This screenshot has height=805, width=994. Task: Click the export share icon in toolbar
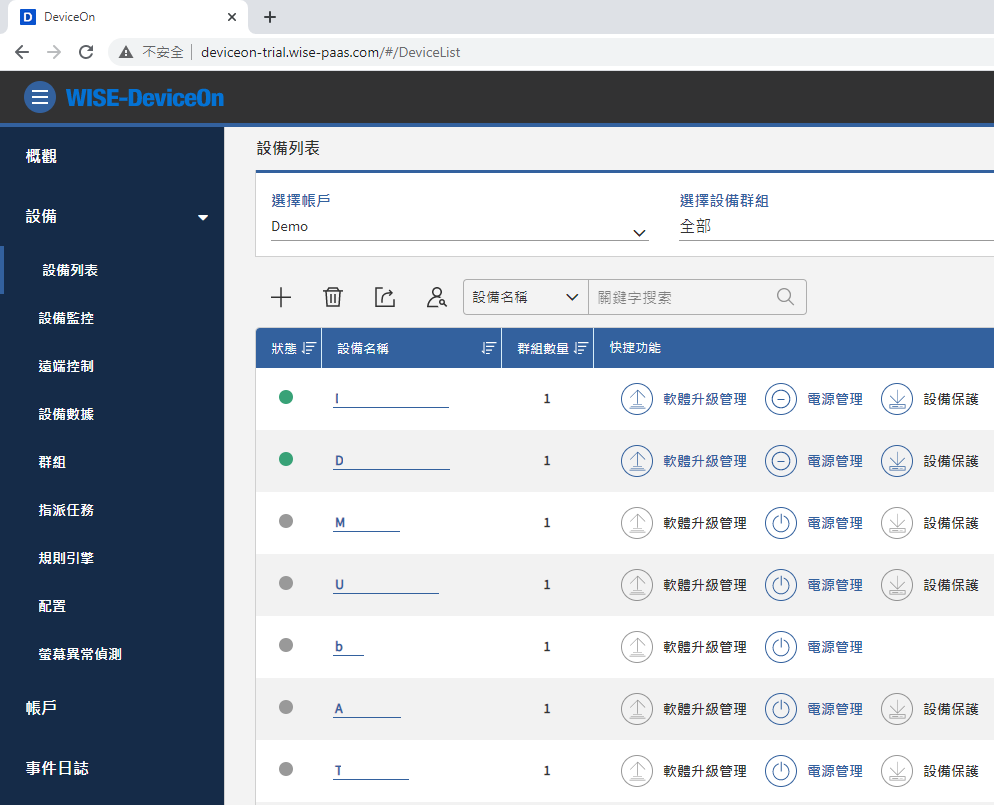coord(385,297)
